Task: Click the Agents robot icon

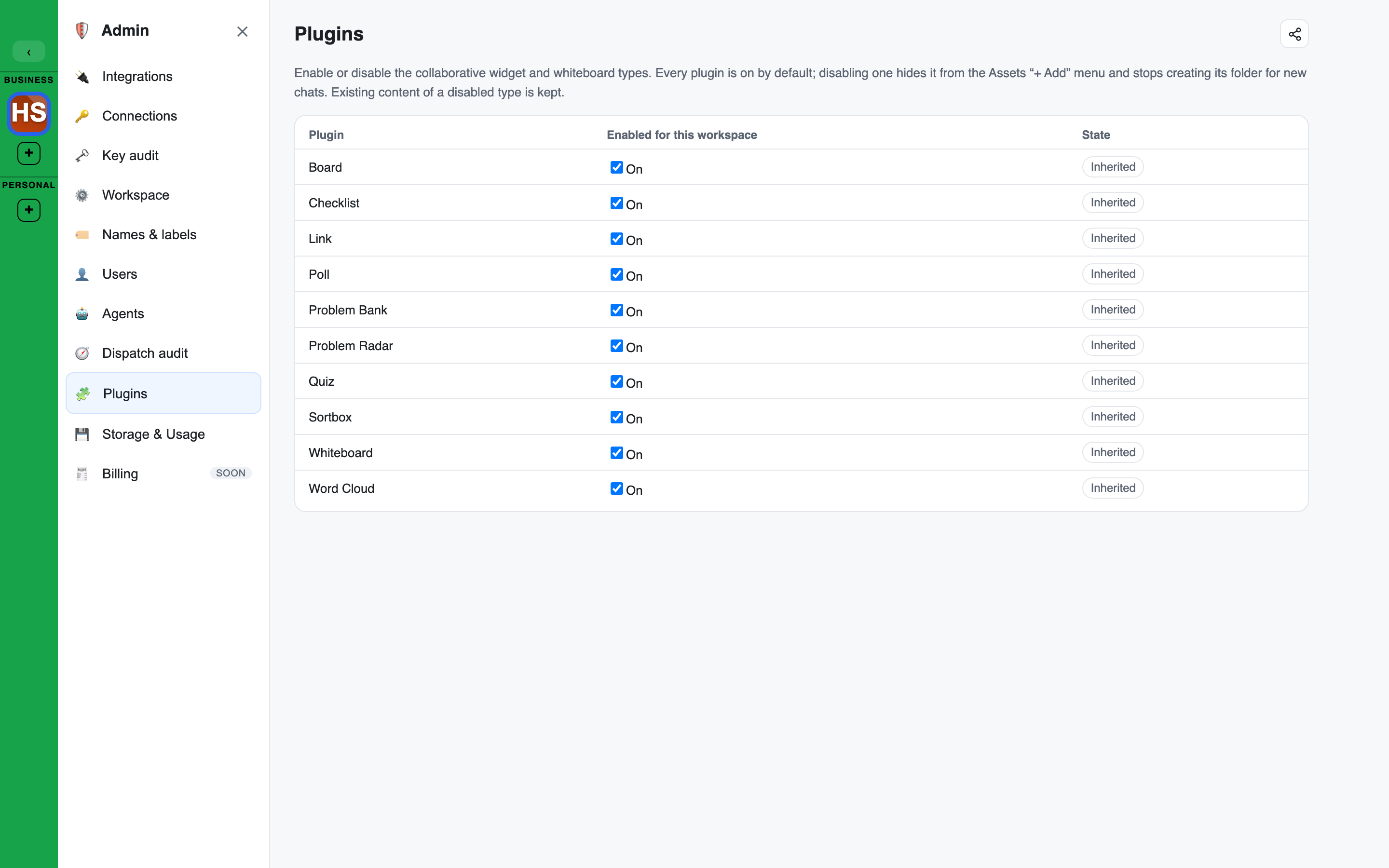Action: coord(82,314)
